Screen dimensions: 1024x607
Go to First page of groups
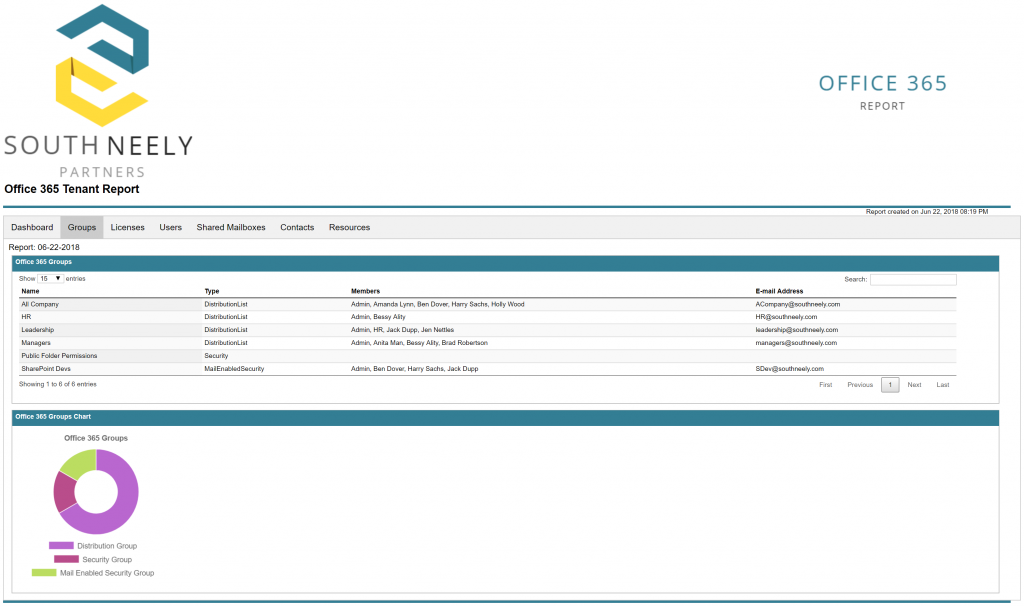click(x=825, y=385)
